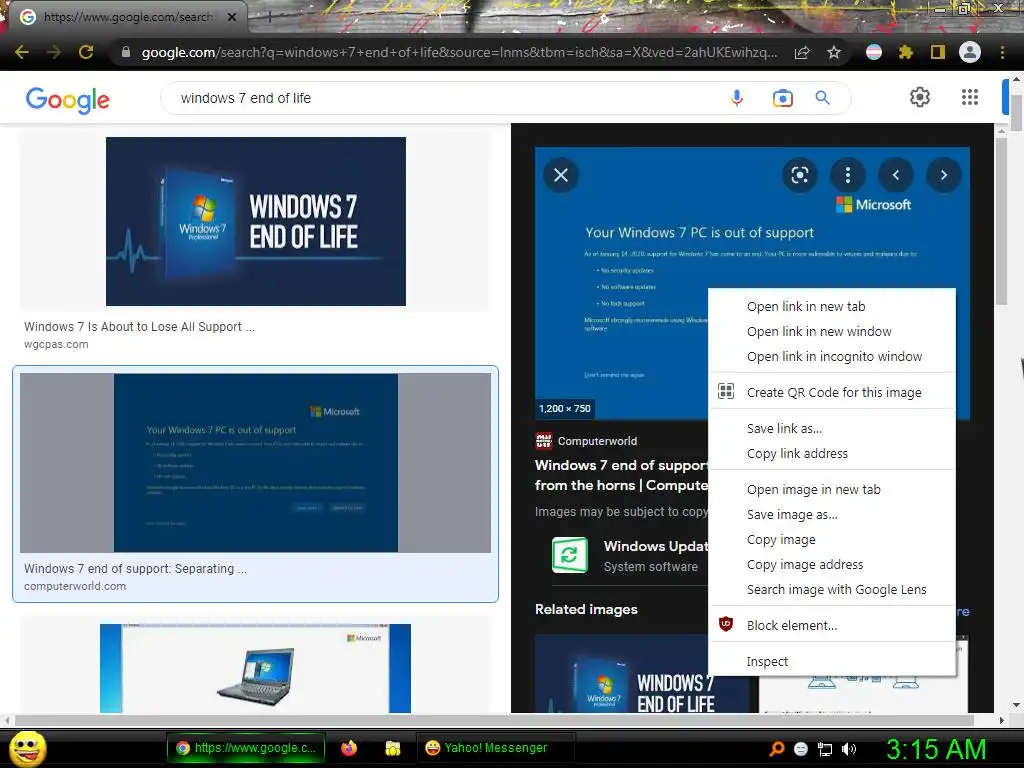
Task: Select uBlock Block element...
Action: tap(831, 626)
